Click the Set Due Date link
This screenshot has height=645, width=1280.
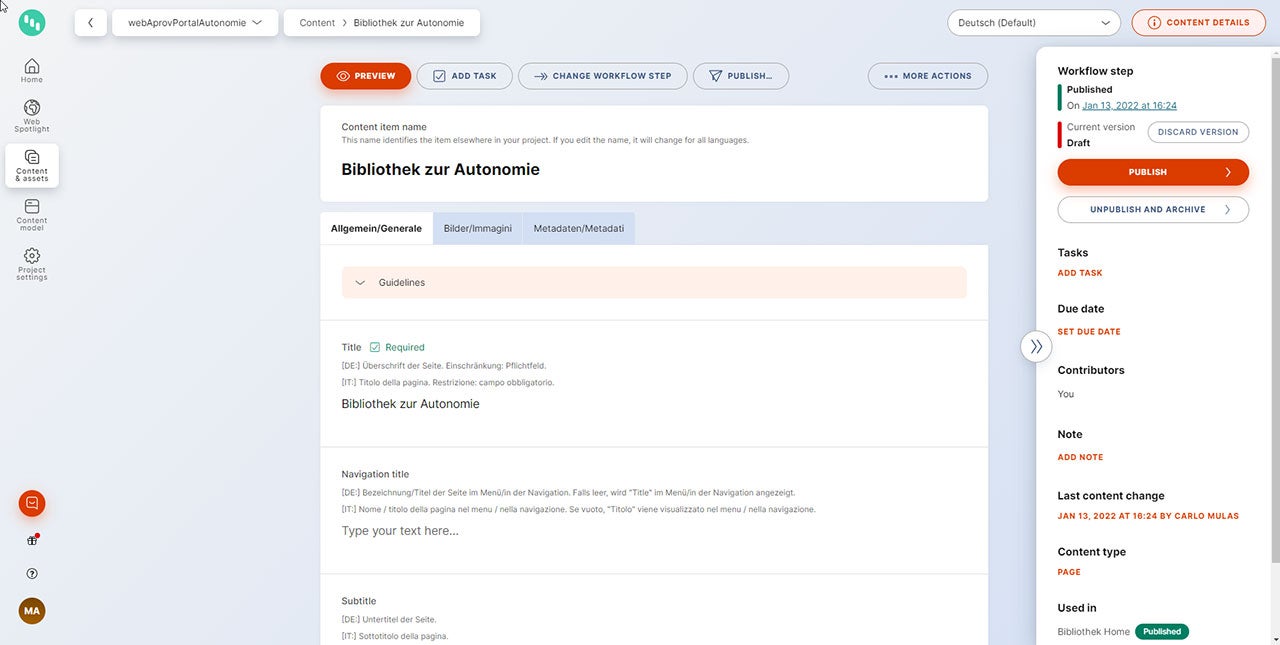1089,332
